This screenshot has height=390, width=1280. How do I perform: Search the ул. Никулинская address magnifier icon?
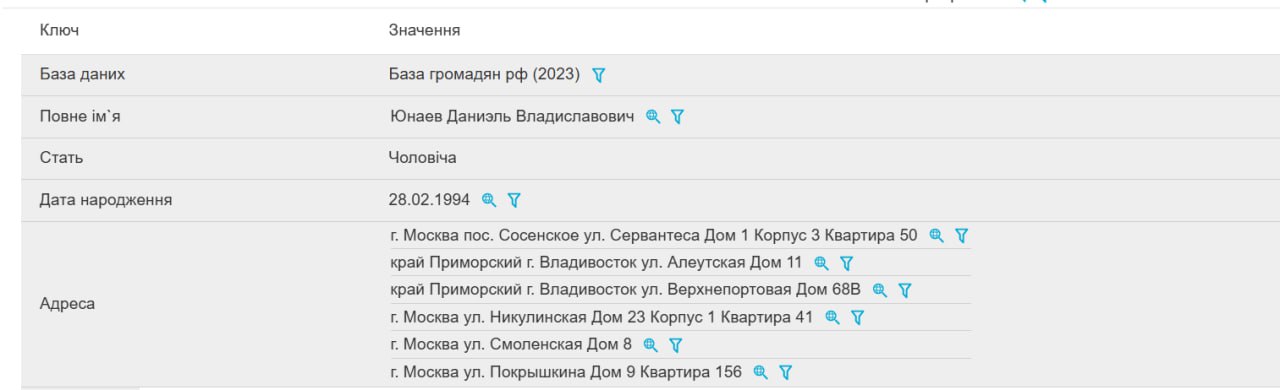click(x=832, y=317)
